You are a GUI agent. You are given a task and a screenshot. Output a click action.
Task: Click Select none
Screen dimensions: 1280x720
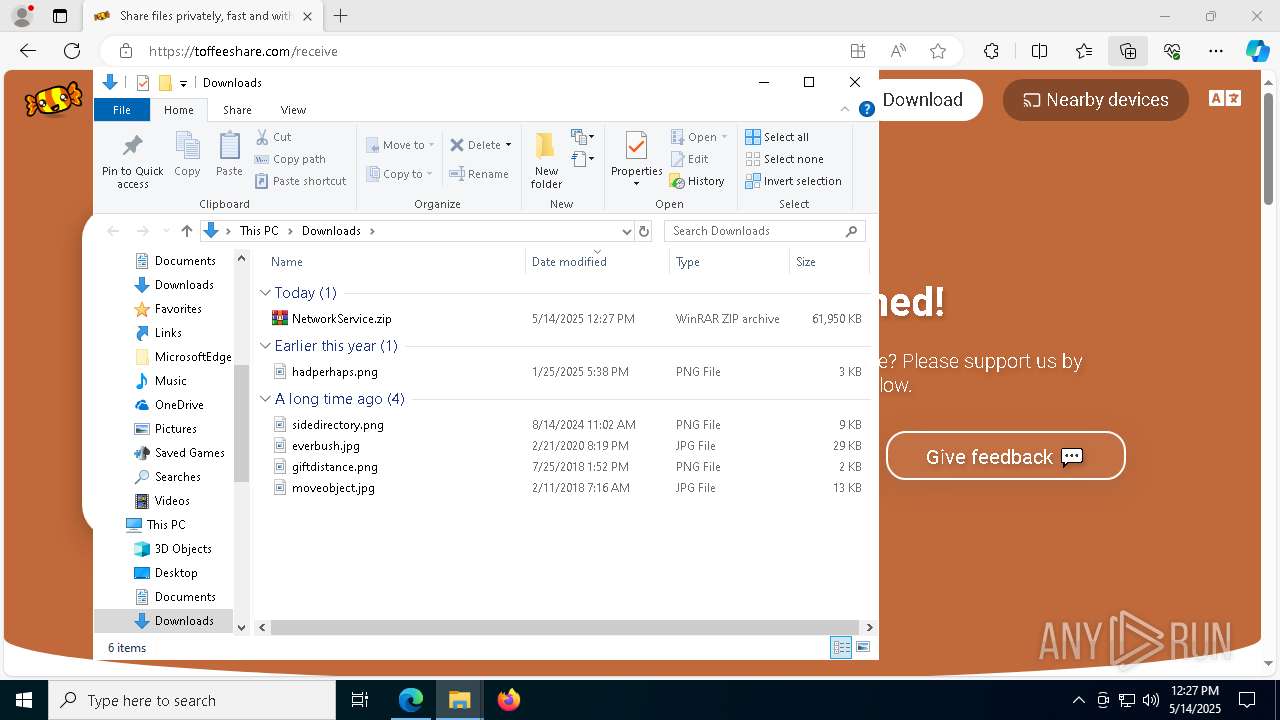pyautogui.click(x=785, y=159)
